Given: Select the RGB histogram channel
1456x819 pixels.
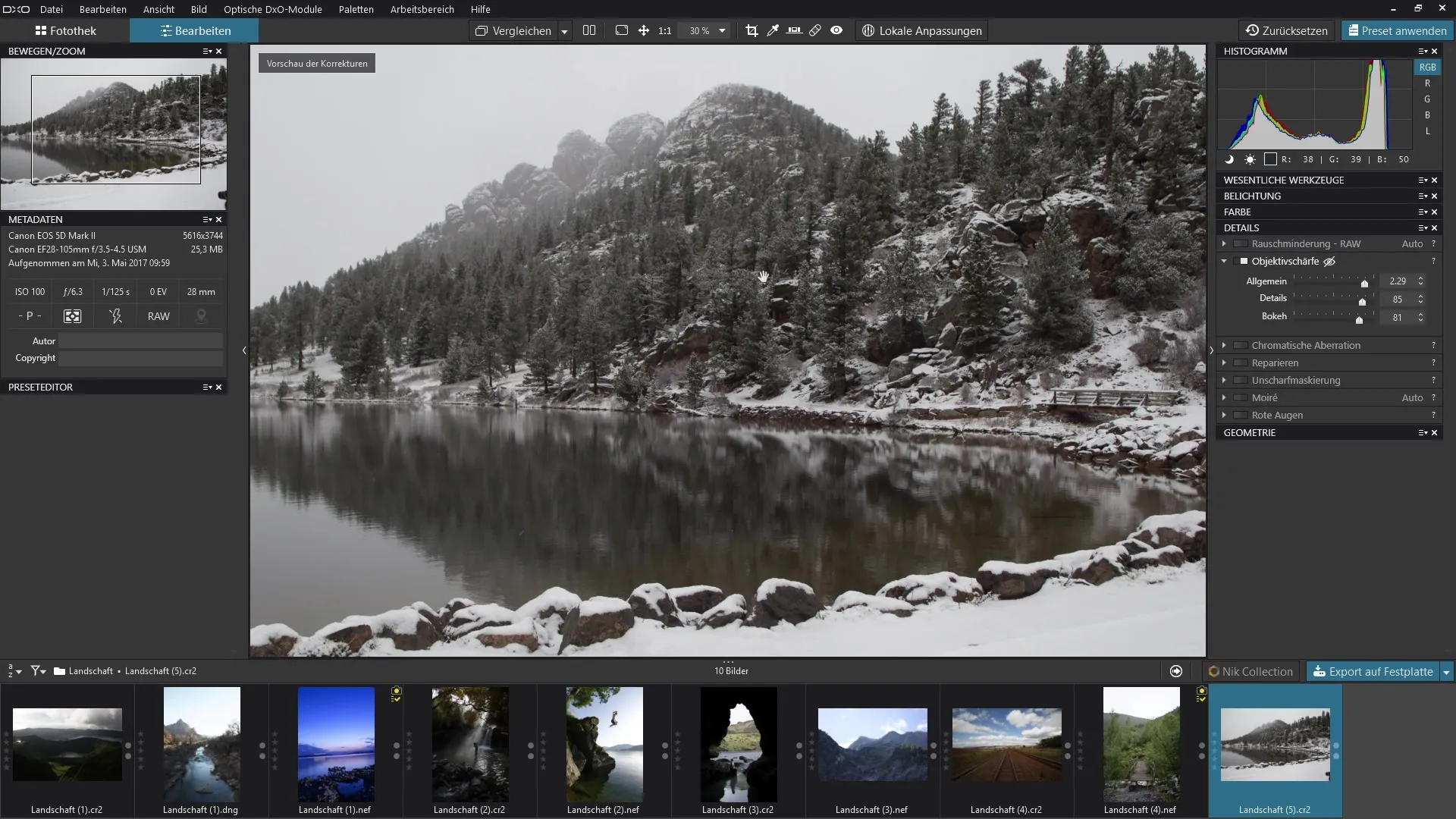Looking at the screenshot, I should point(1427,67).
